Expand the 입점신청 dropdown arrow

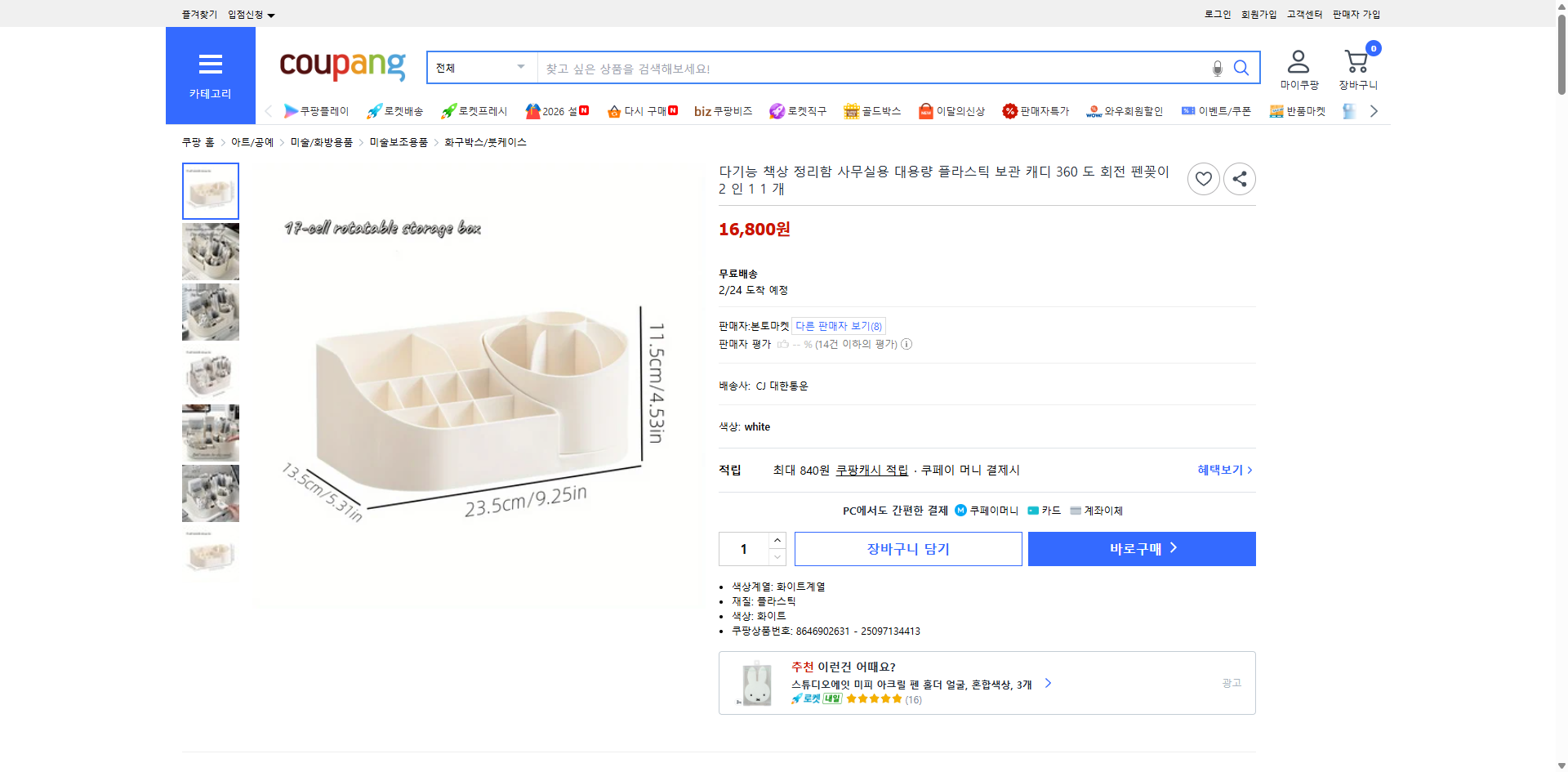point(272,14)
